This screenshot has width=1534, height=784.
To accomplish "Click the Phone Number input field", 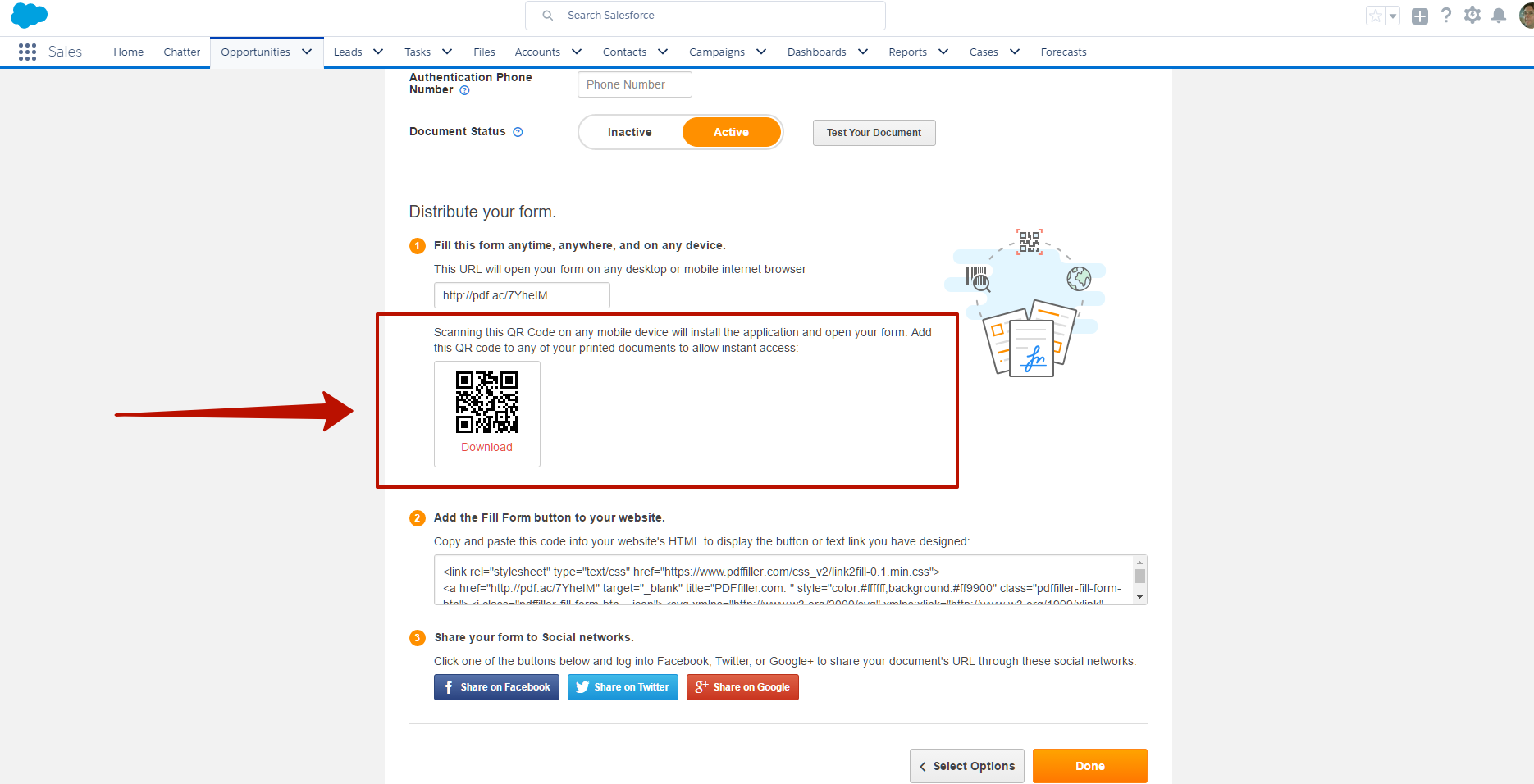I will click(x=635, y=84).
